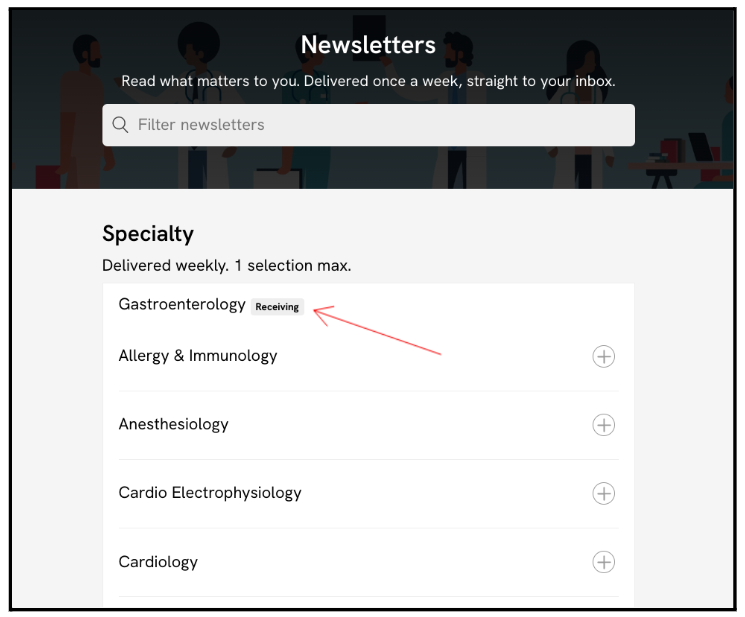
Task: Select the Gastroenterology newsletter name
Action: point(182,304)
